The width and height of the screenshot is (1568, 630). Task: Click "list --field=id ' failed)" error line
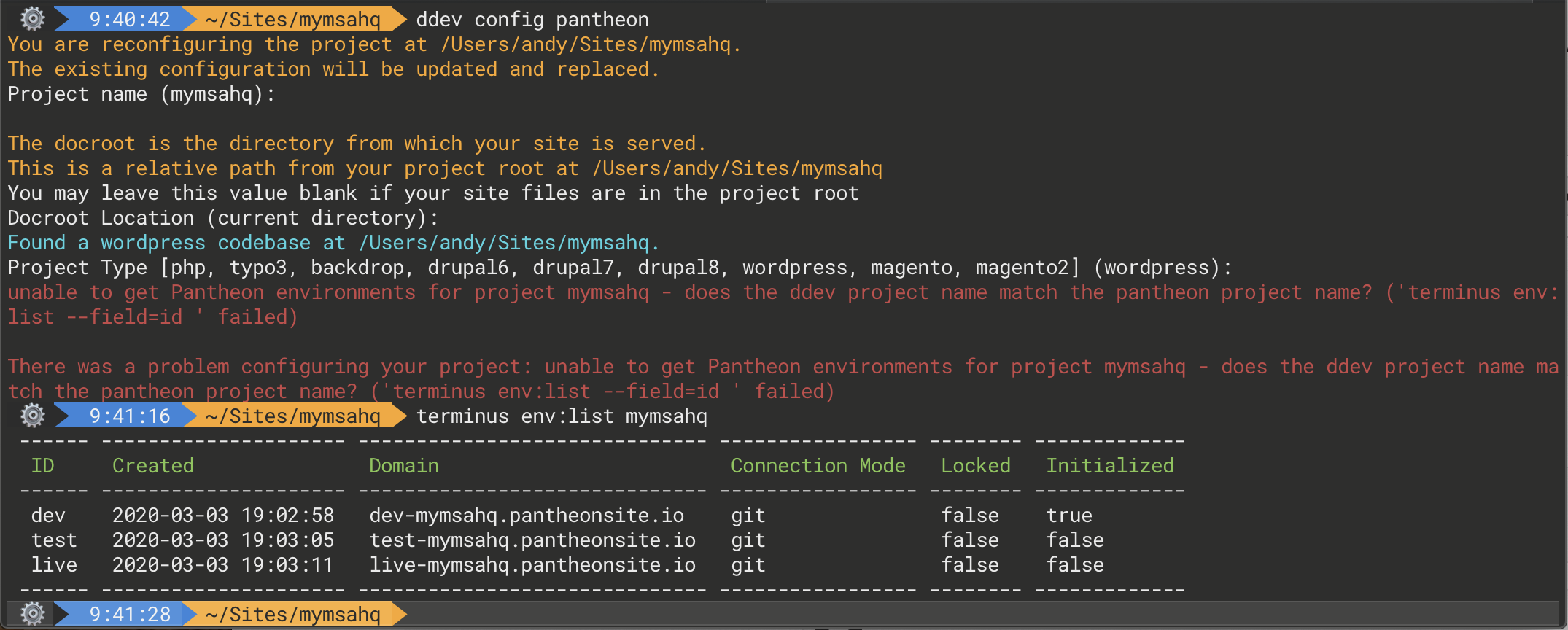[153, 317]
